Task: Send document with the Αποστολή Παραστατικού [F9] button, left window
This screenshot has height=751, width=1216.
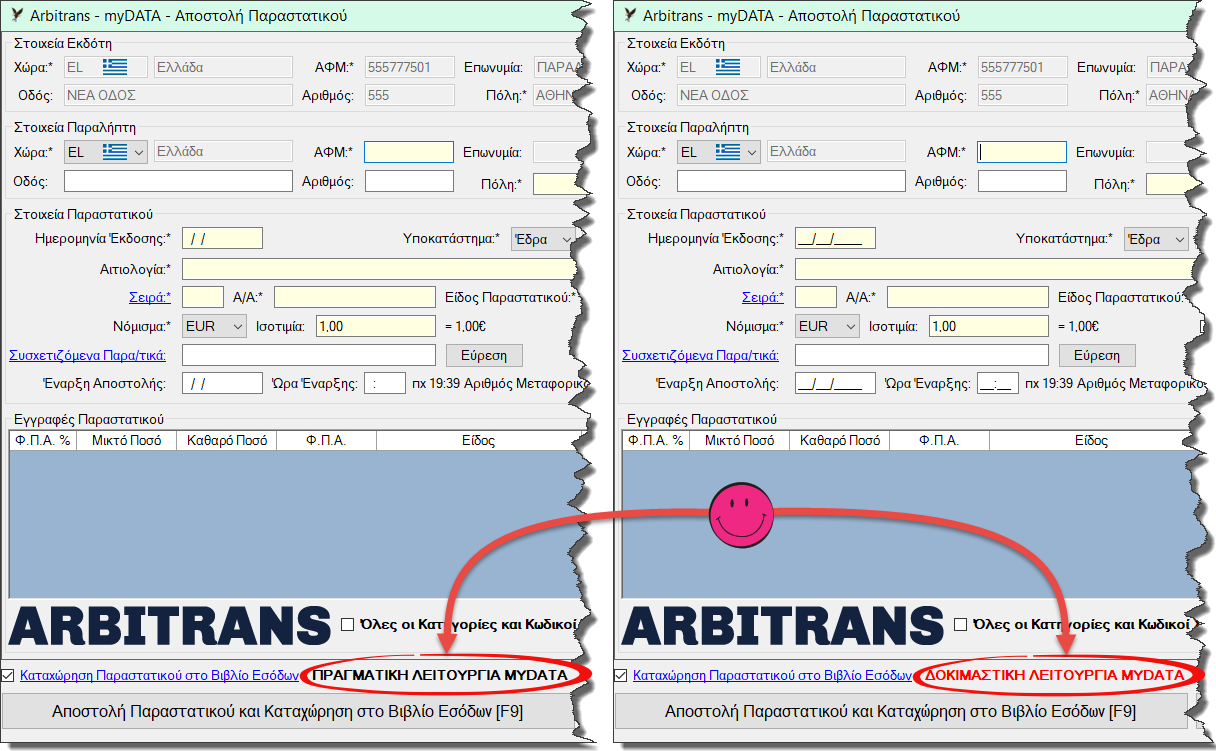Action: click(287, 712)
